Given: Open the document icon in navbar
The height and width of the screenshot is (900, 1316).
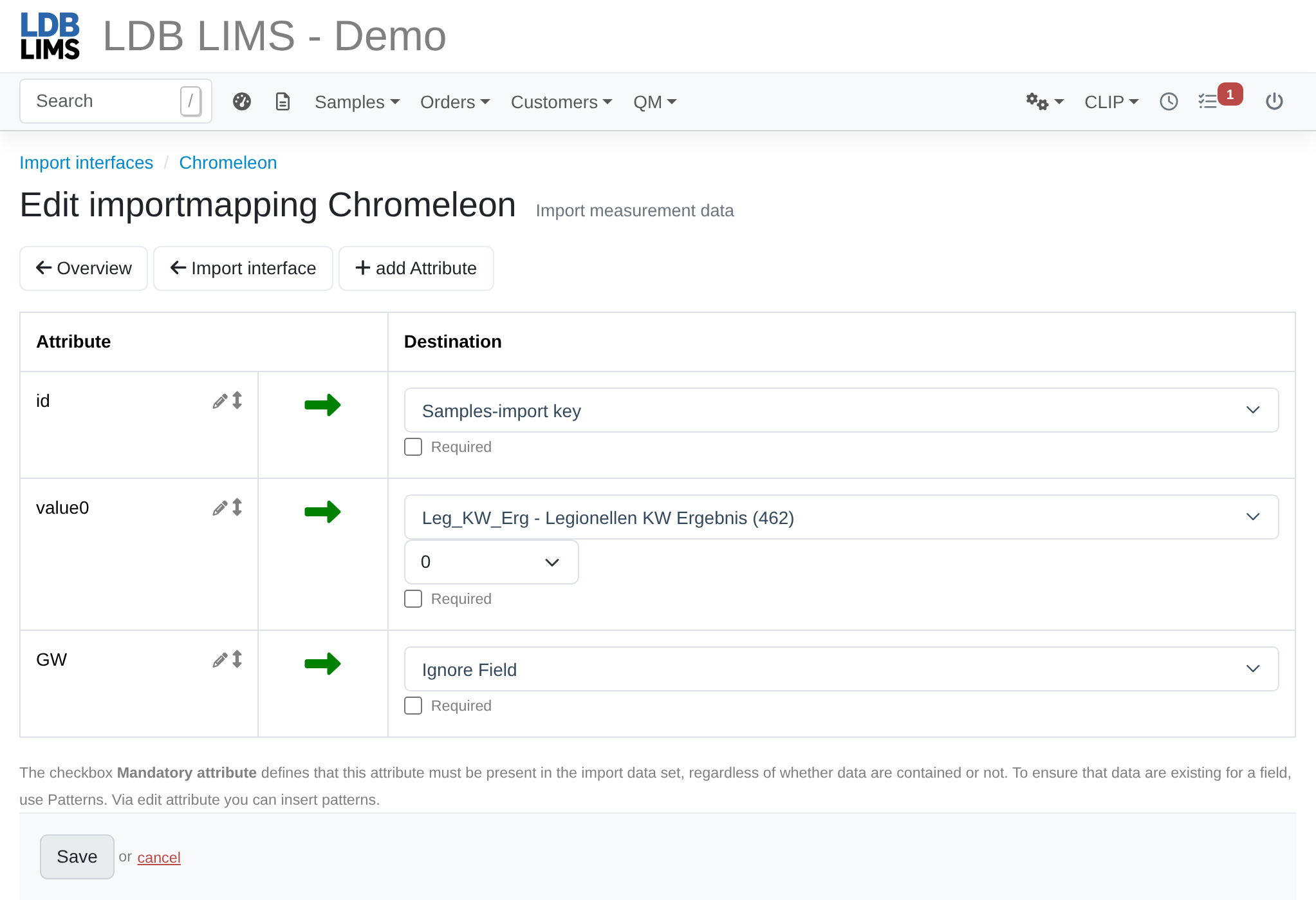Looking at the screenshot, I should (283, 102).
